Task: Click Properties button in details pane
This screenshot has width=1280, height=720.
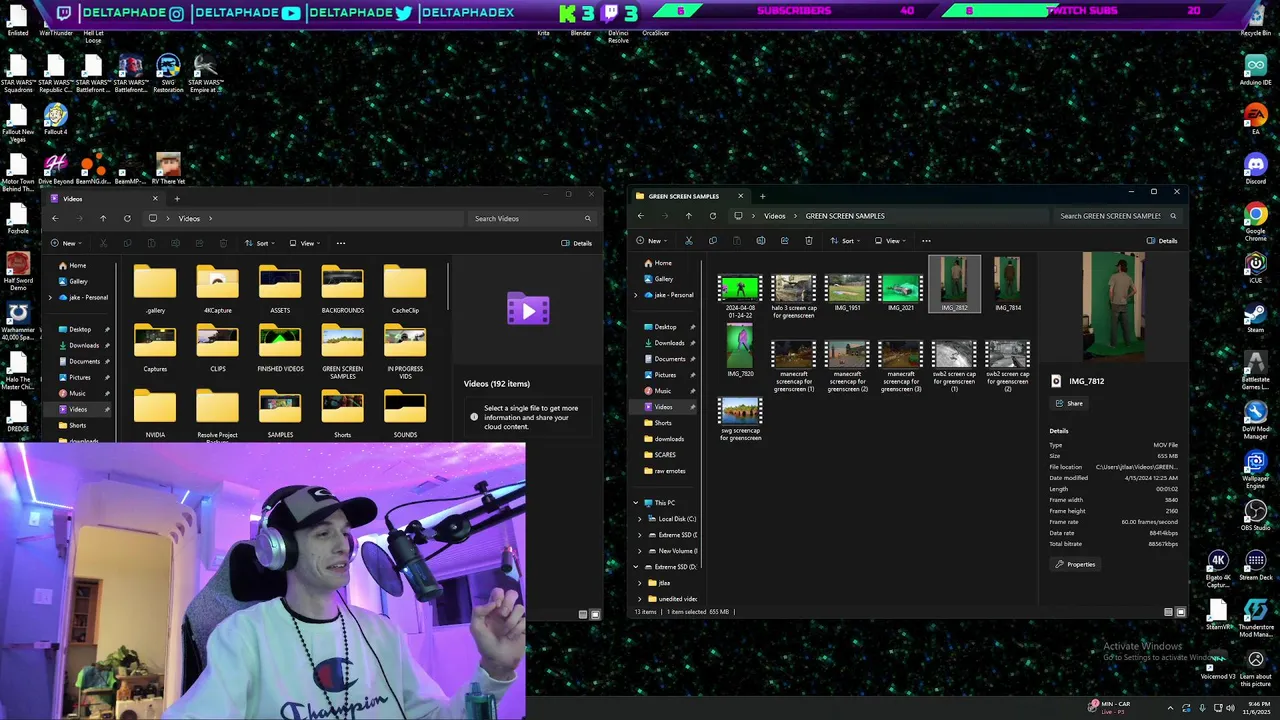Action: (x=1076, y=564)
